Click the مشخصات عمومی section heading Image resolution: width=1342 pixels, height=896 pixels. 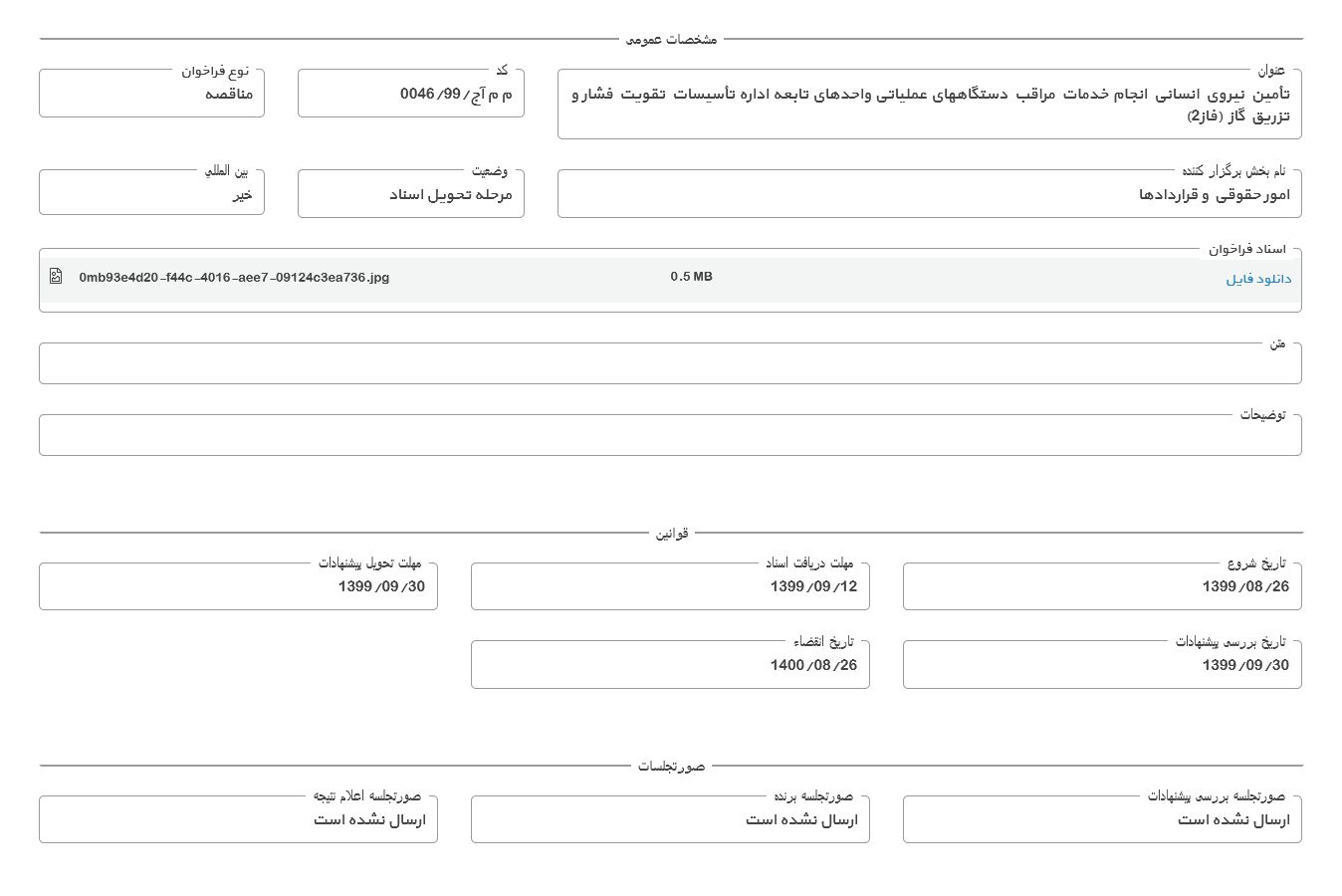671,40
